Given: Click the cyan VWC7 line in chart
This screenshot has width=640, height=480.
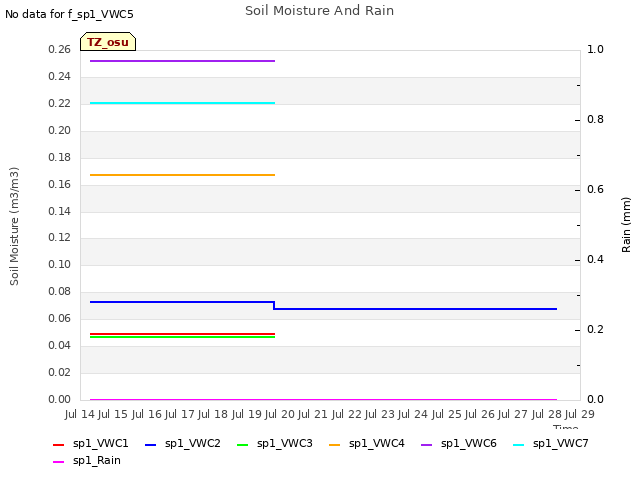Looking at the screenshot, I should tap(182, 103).
